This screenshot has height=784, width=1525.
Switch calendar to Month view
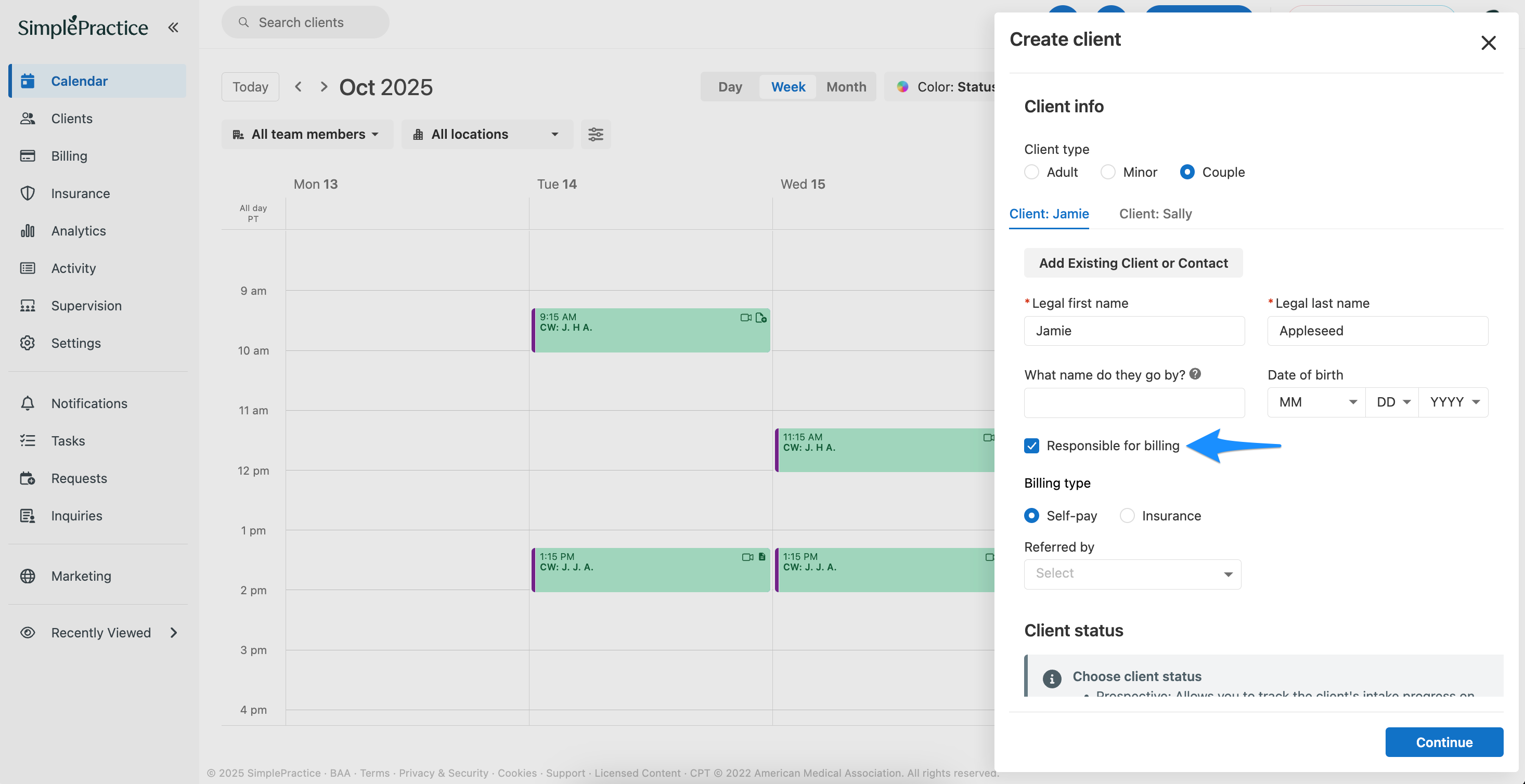pos(846,86)
